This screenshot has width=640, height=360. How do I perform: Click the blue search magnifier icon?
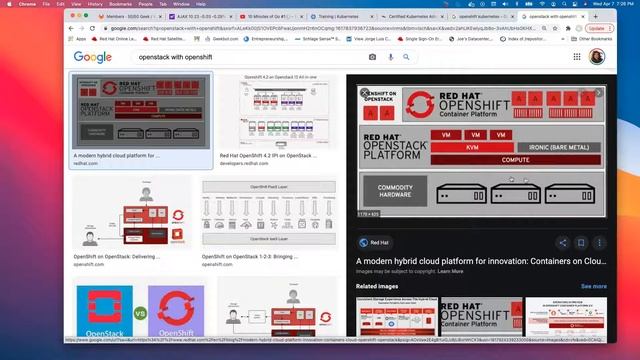[406, 57]
